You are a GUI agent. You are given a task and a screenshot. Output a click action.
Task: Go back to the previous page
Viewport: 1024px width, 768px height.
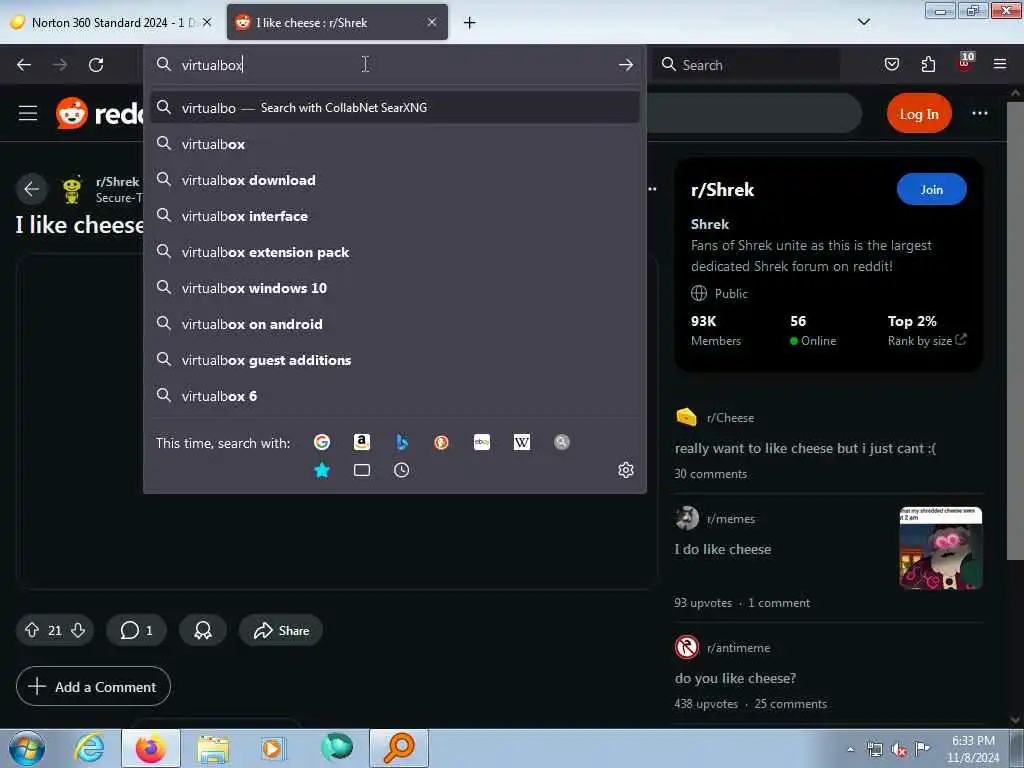coord(24,65)
